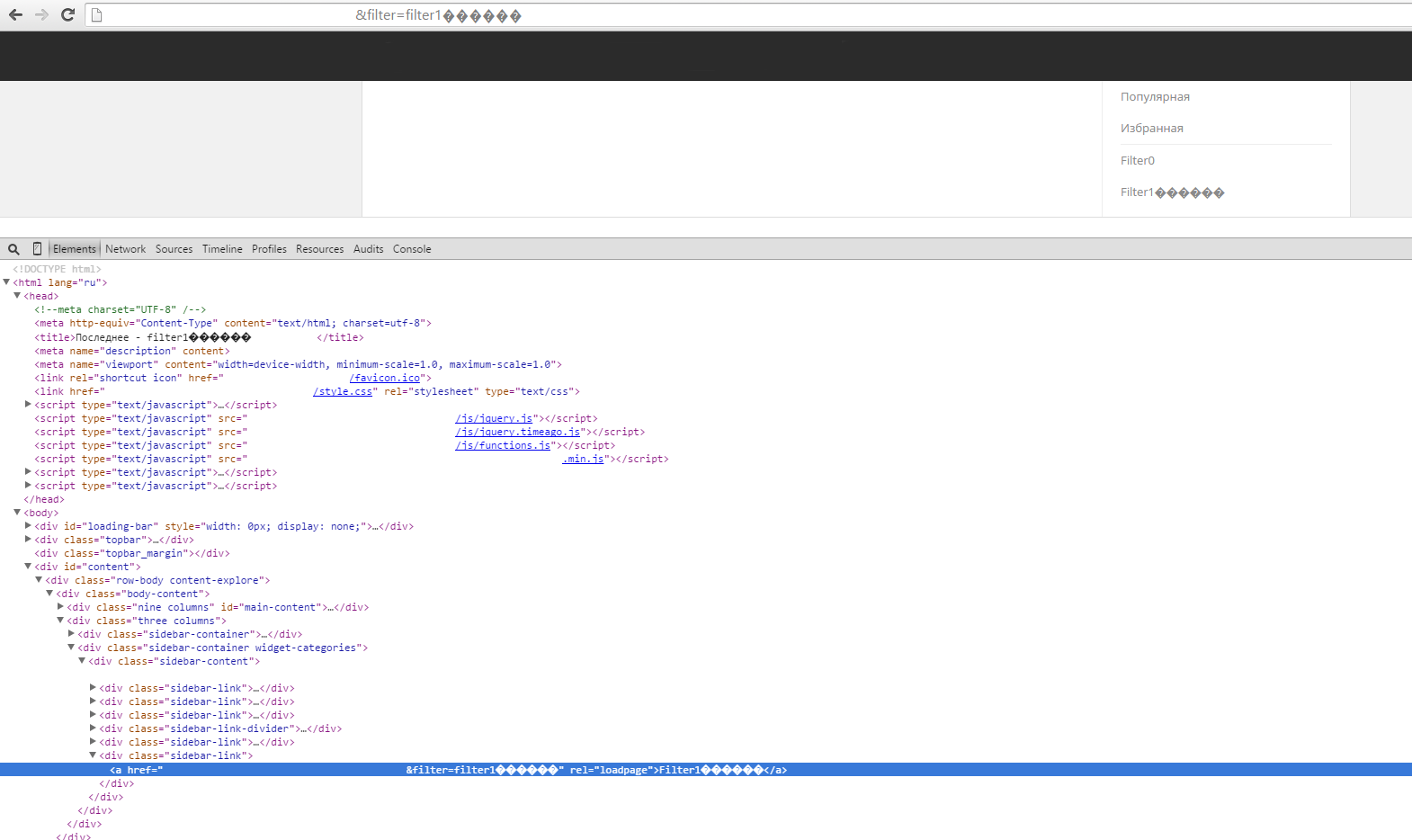Select the commented meta charset row
The width and height of the screenshot is (1412, 840).
tap(121, 309)
